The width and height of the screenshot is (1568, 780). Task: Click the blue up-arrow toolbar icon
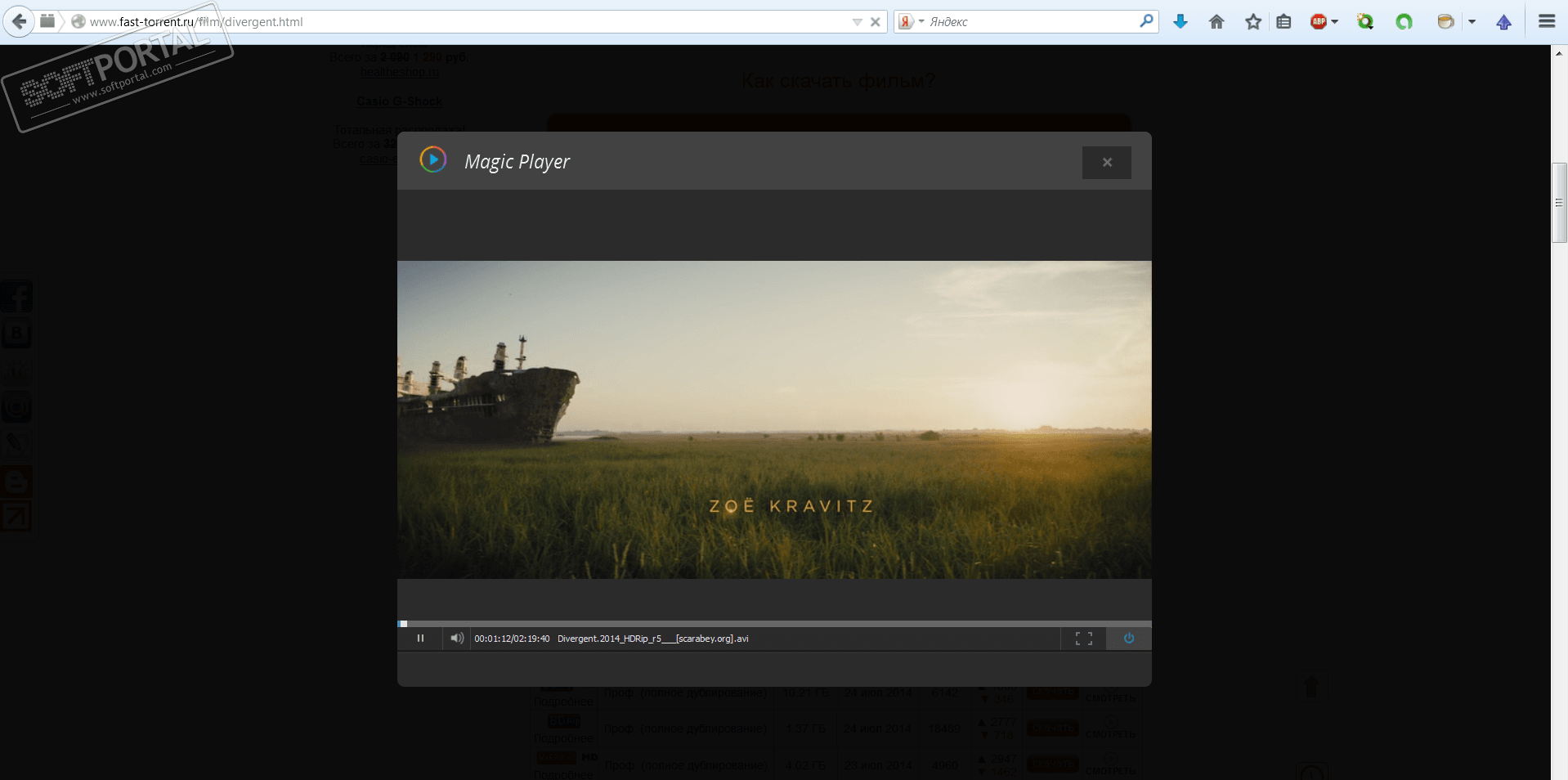[x=1504, y=22]
